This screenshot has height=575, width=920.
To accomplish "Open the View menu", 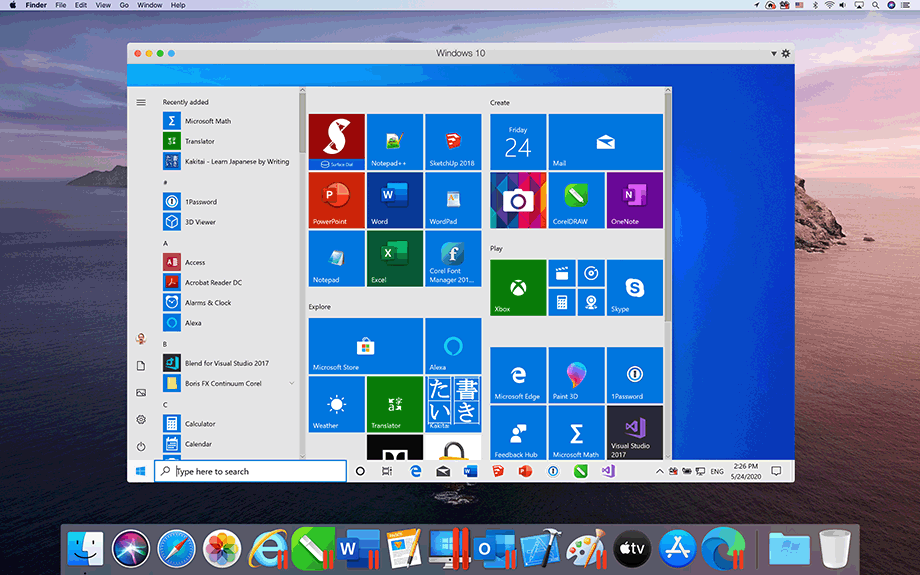I will pyautogui.click(x=103, y=5).
